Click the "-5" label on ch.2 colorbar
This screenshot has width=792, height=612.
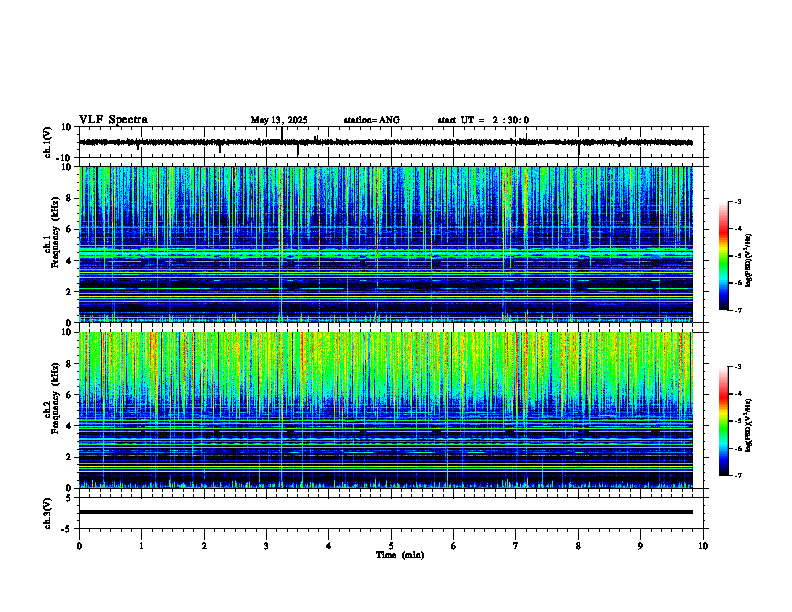click(x=738, y=421)
